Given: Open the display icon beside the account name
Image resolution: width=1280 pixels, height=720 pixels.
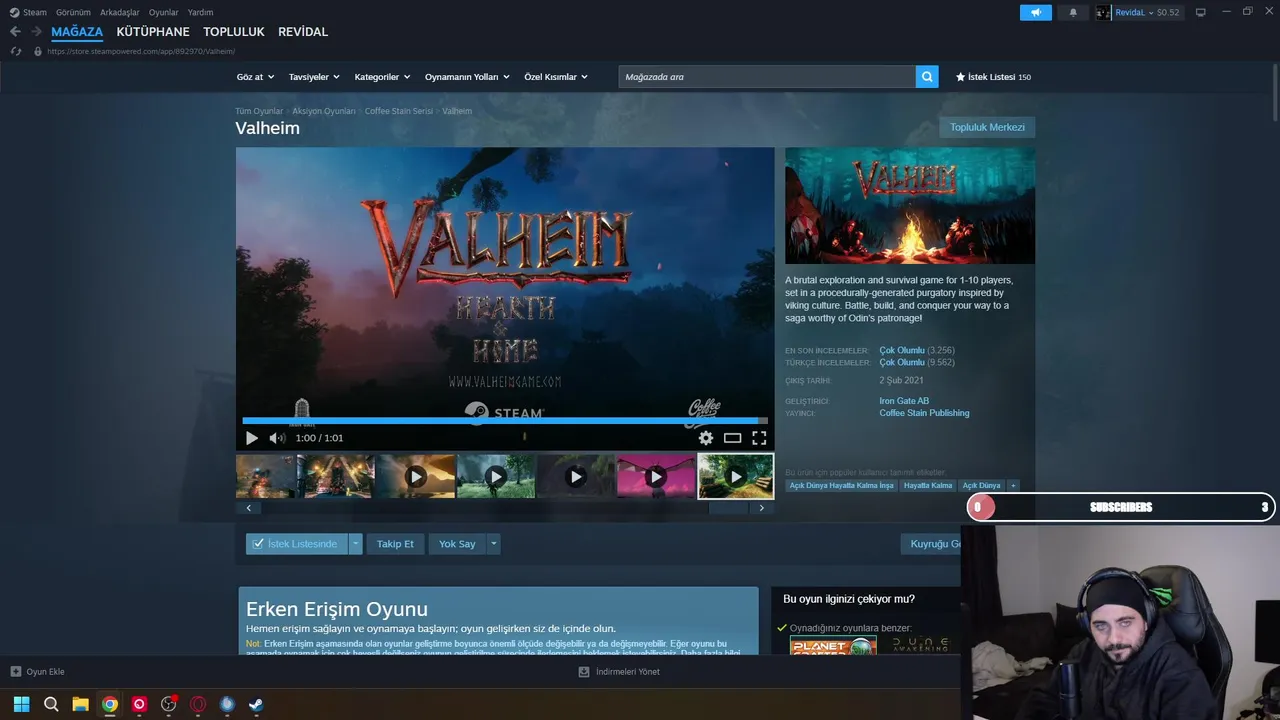Looking at the screenshot, I should pyautogui.click(x=1201, y=12).
